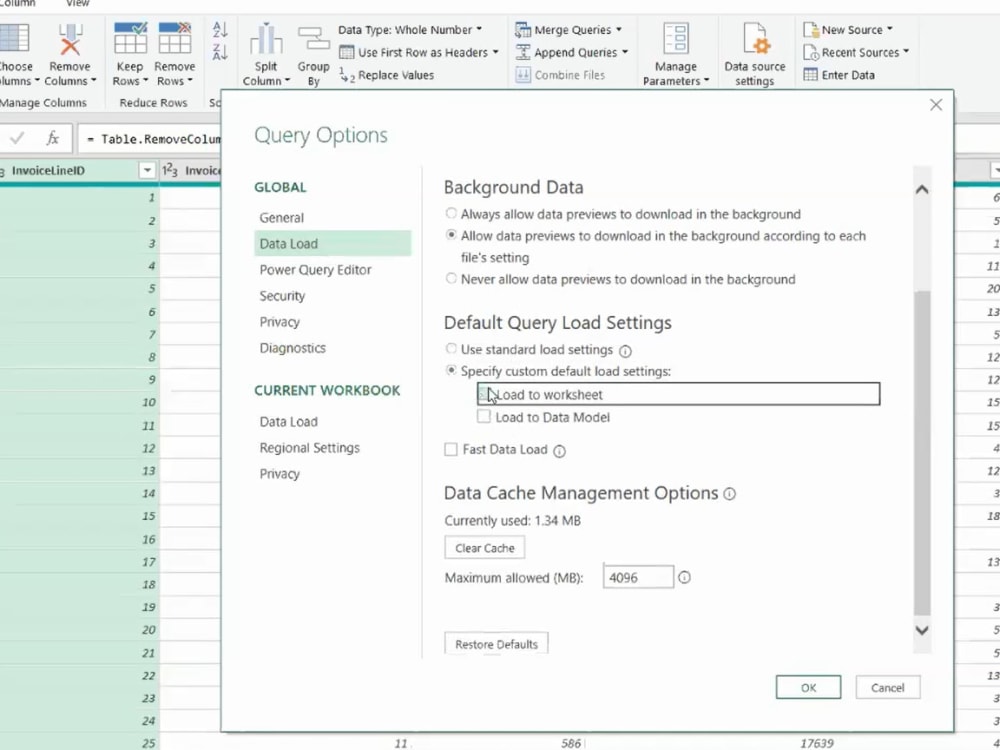Open the Split Column dropdown arrow

pos(287,81)
